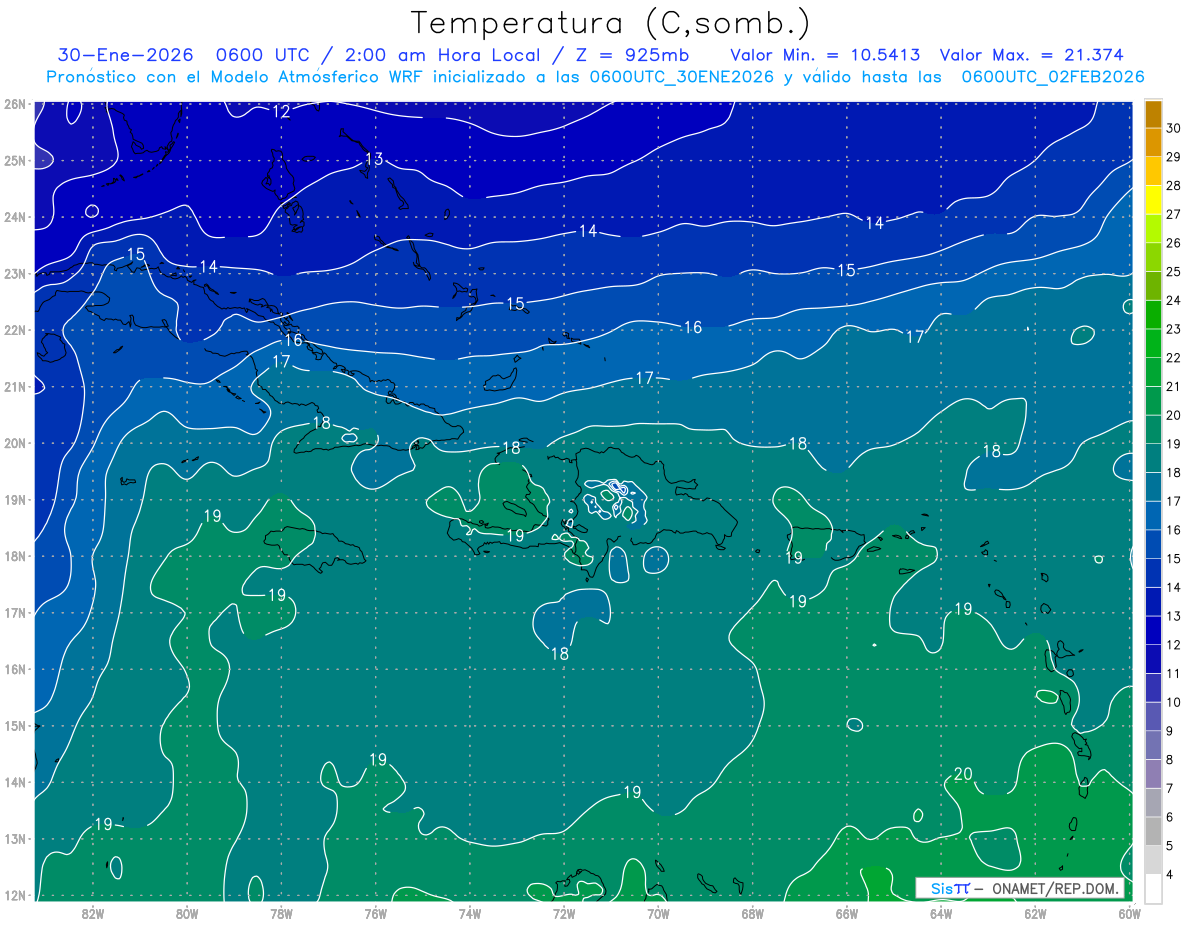The height and width of the screenshot is (927, 1200).
Task: Pick the teal swatch between 18 and 19
Action: click(1153, 458)
